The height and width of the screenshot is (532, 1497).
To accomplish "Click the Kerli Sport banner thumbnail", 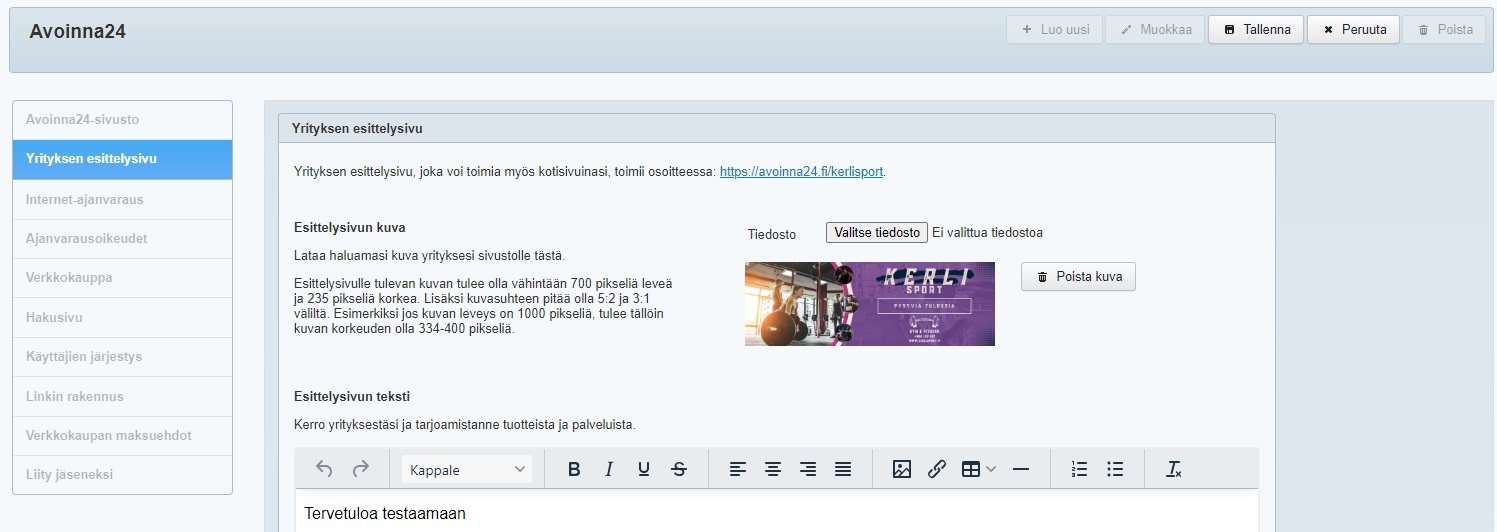I will (x=869, y=304).
